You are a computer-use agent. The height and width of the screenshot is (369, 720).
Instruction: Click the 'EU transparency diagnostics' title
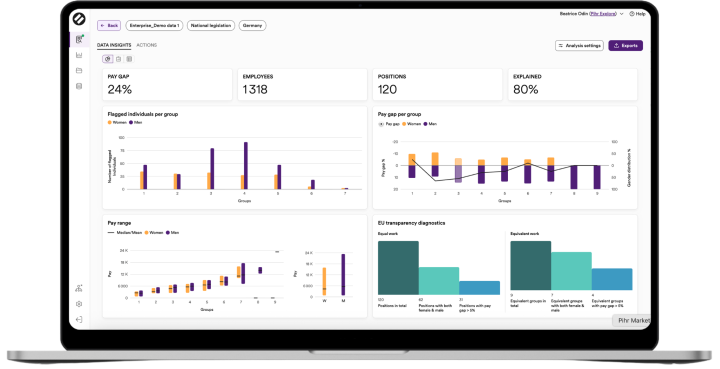point(411,223)
